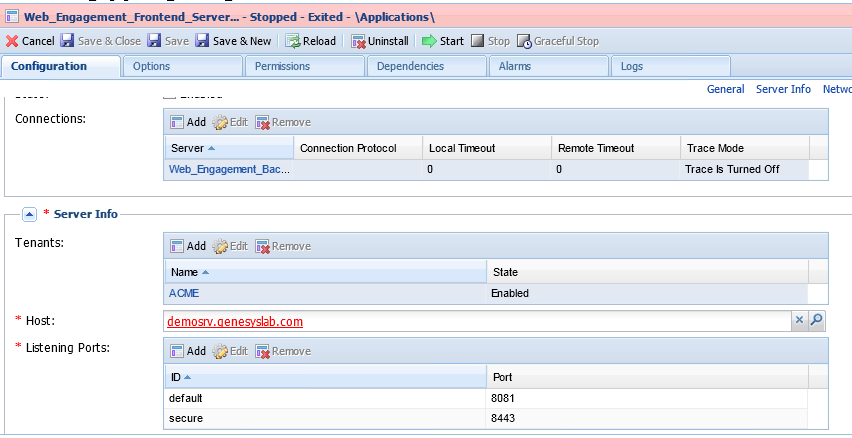Edit the selected connection
Image resolution: width=852 pixels, height=438 pixels.
tap(230, 122)
